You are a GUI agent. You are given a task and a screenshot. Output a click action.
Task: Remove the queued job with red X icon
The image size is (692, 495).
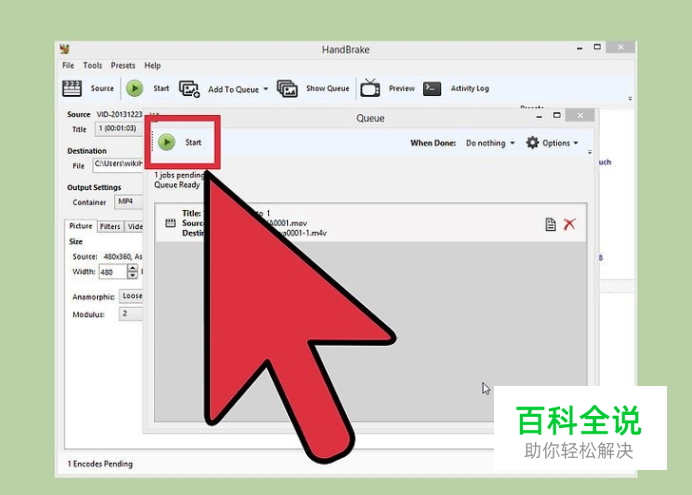tap(569, 224)
